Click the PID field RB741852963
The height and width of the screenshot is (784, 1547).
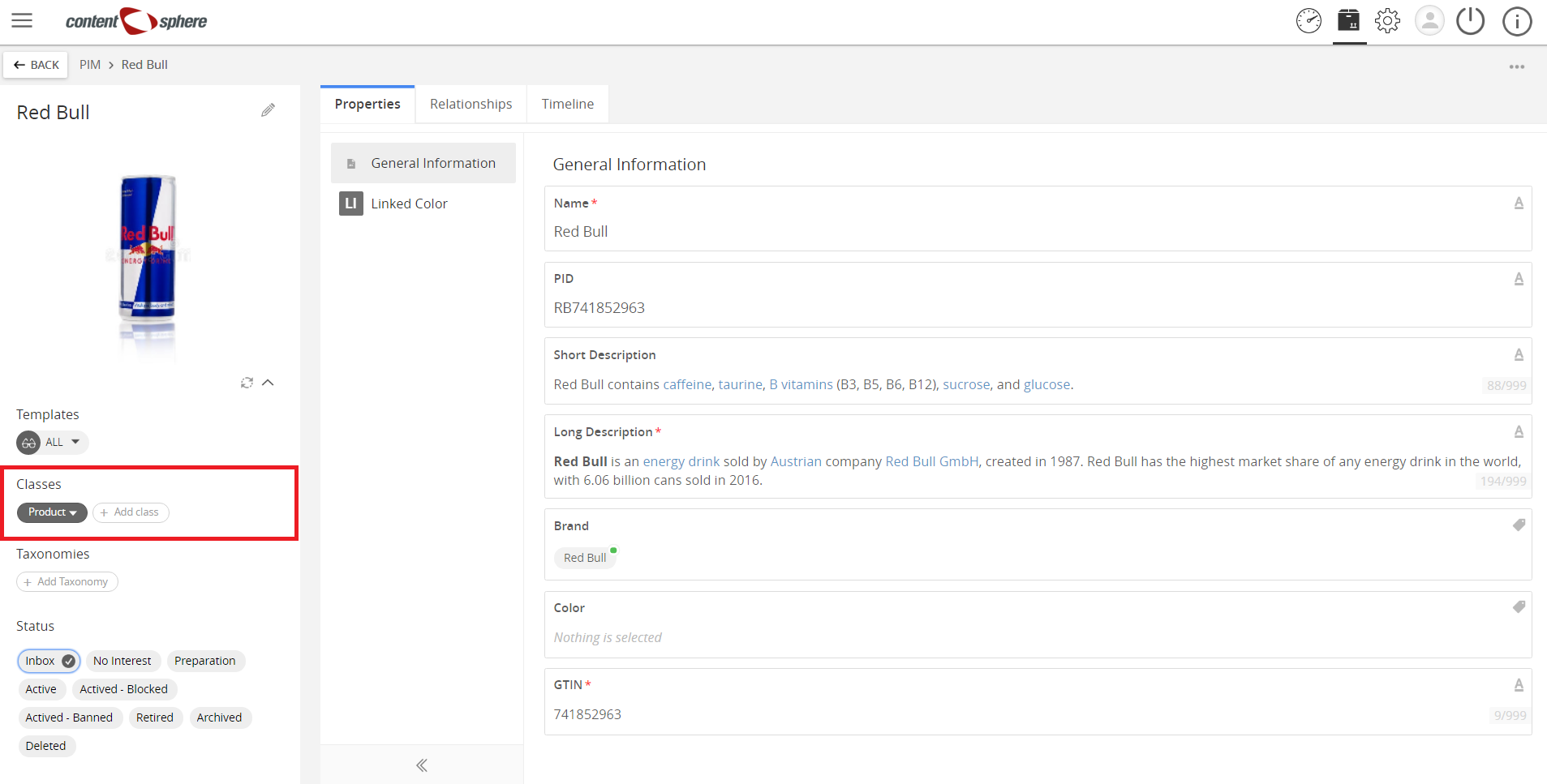(599, 308)
